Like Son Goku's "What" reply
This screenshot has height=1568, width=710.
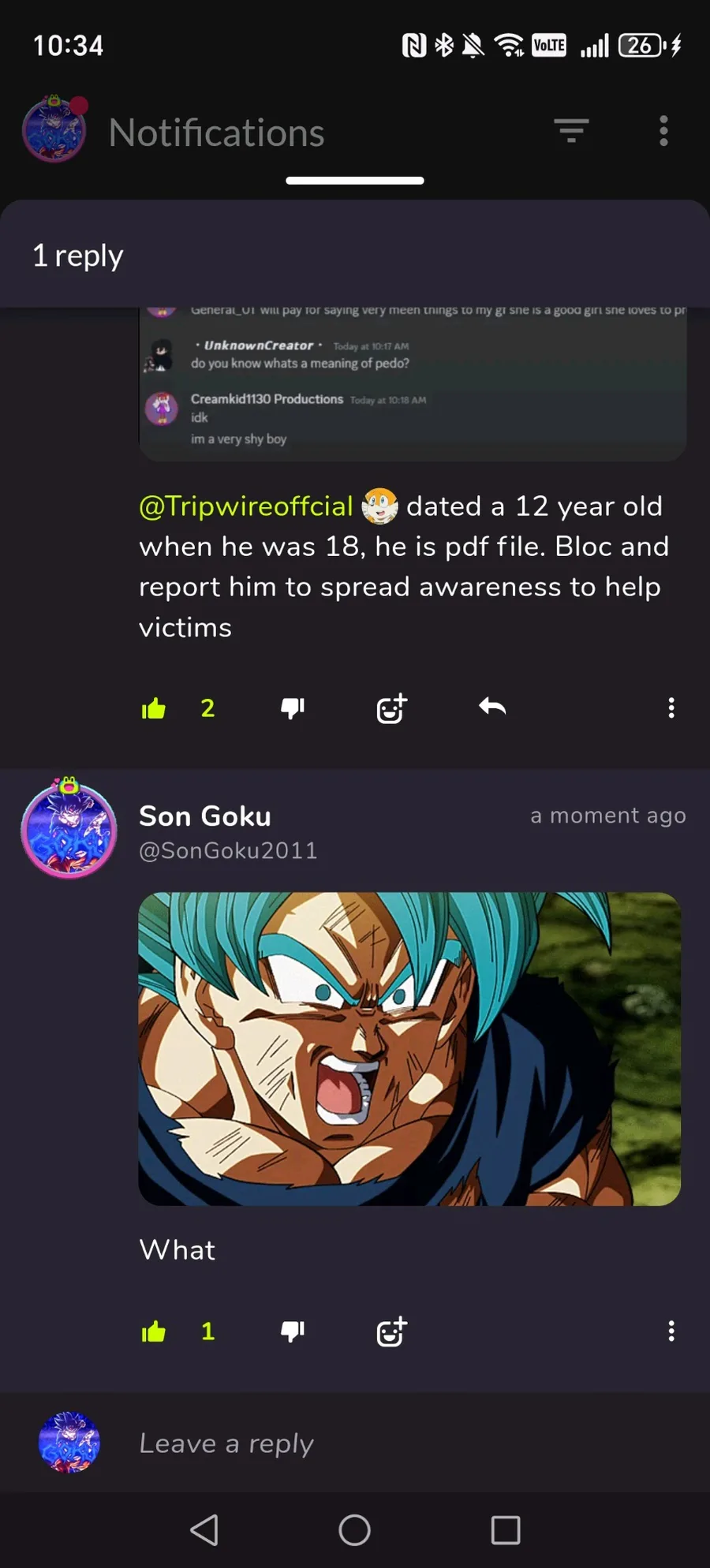coord(154,1332)
